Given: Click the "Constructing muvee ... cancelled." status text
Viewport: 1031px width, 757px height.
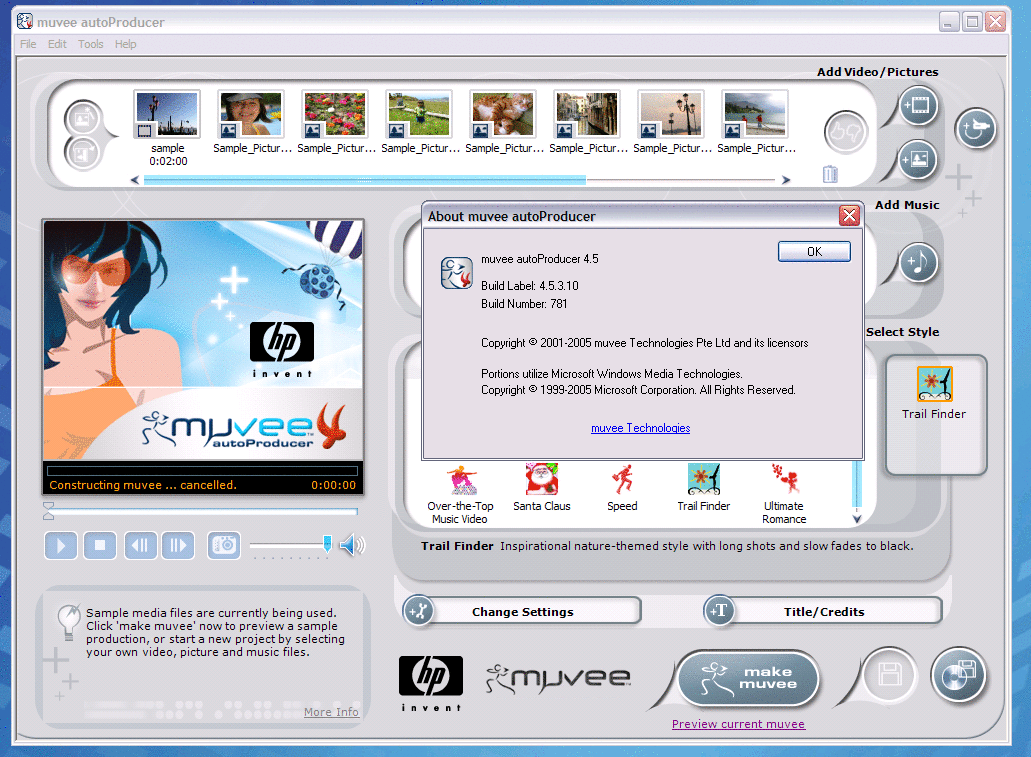Looking at the screenshot, I should [x=143, y=485].
